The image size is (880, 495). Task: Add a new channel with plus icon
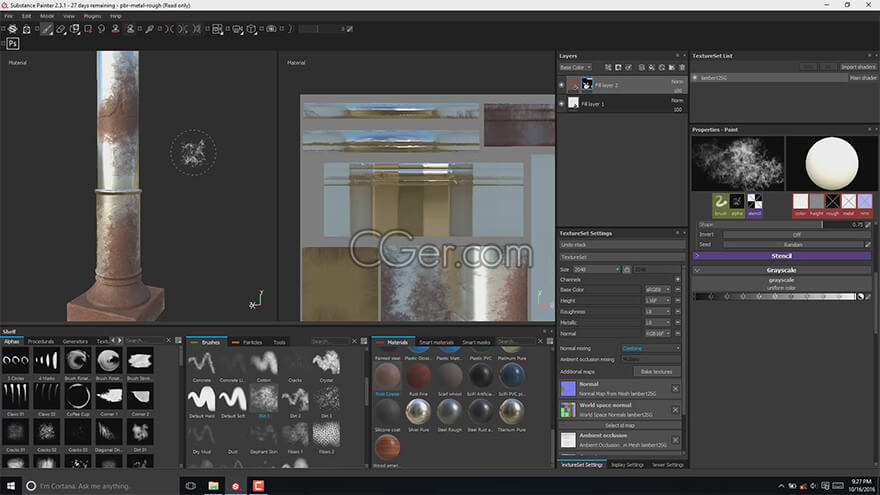(677, 279)
